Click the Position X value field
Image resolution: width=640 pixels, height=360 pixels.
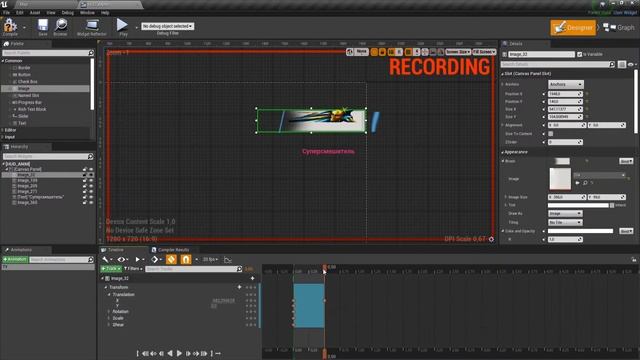(x=565, y=94)
